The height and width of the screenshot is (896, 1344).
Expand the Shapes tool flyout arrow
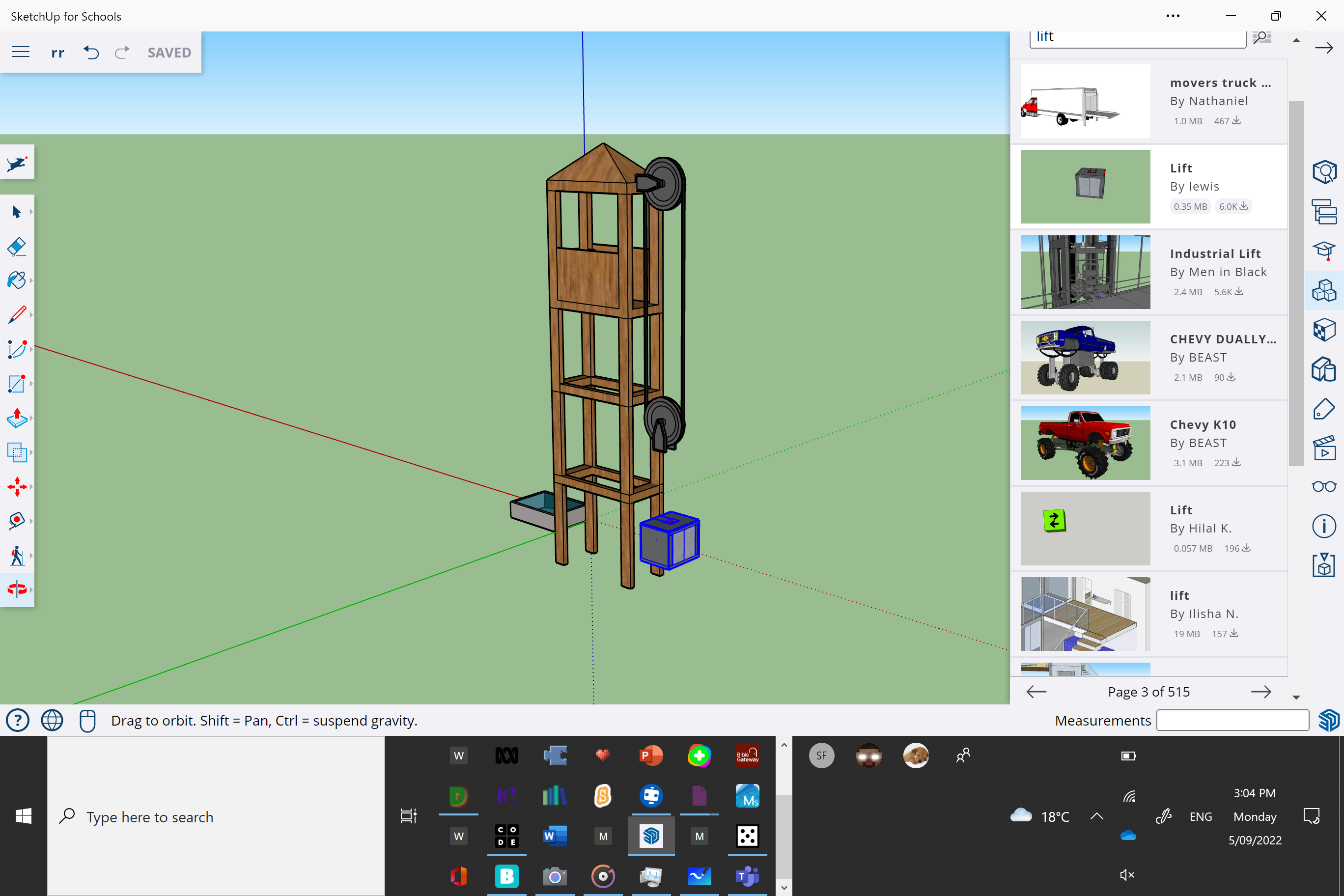(x=31, y=384)
